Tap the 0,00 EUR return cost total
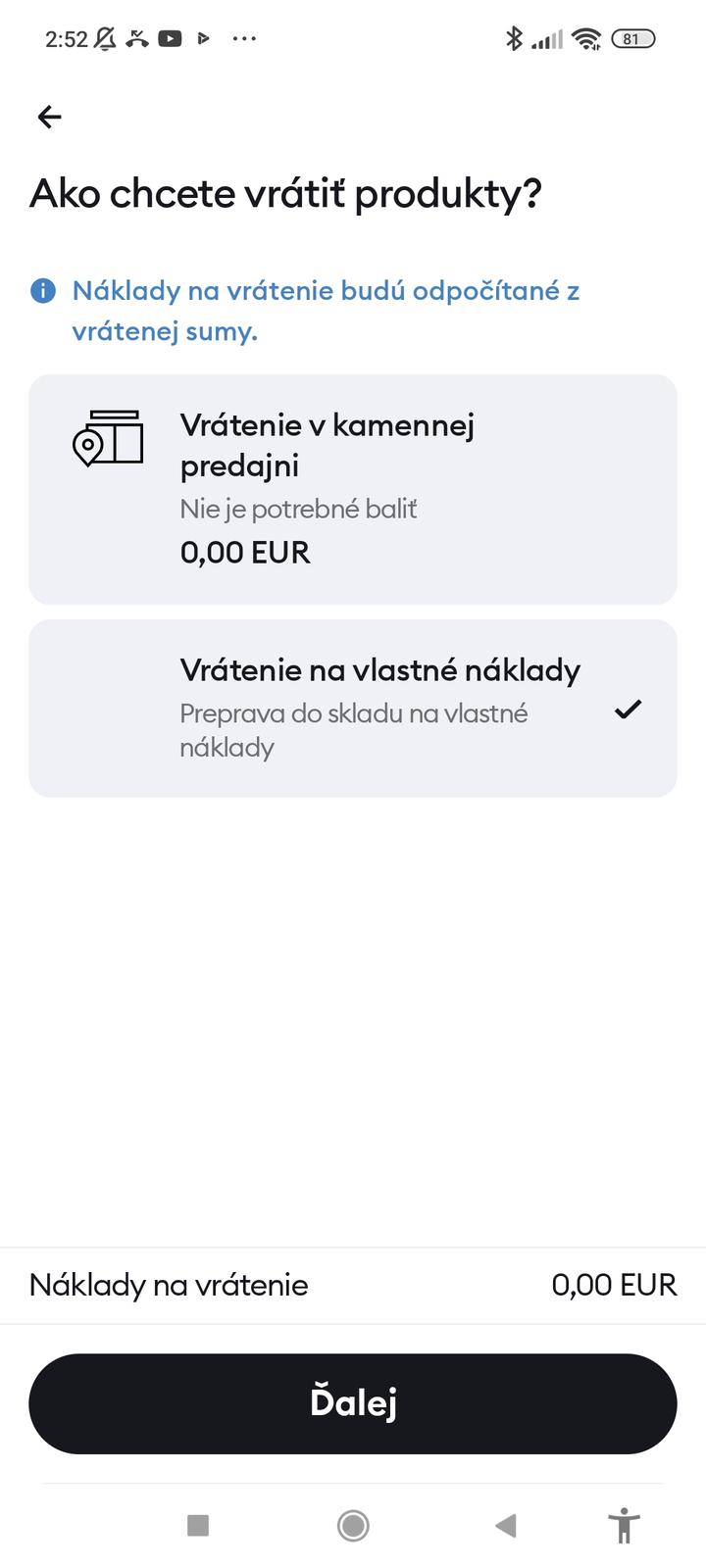The height and width of the screenshot is (1568, 706). coord(614,1285)
